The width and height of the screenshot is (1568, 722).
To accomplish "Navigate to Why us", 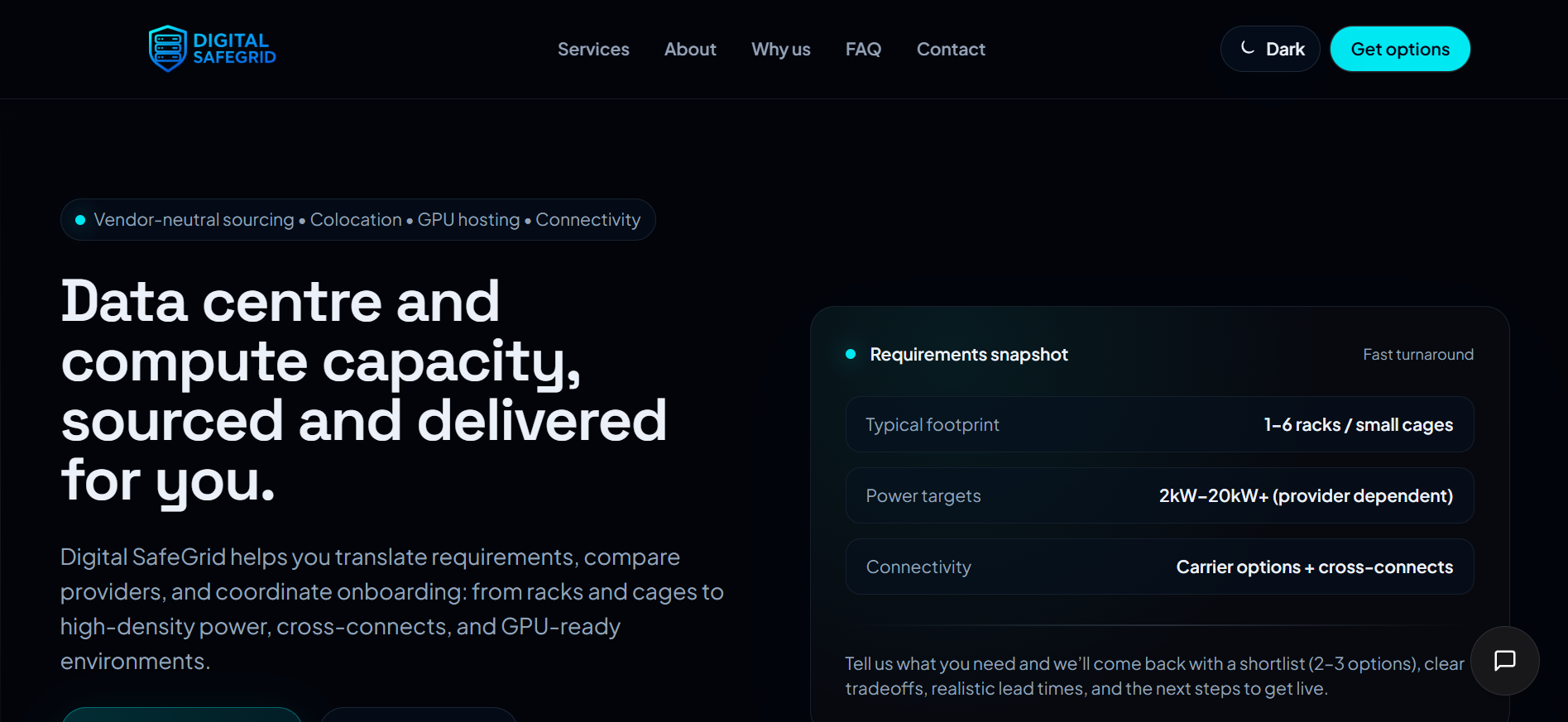I will [x=780, y=50].
